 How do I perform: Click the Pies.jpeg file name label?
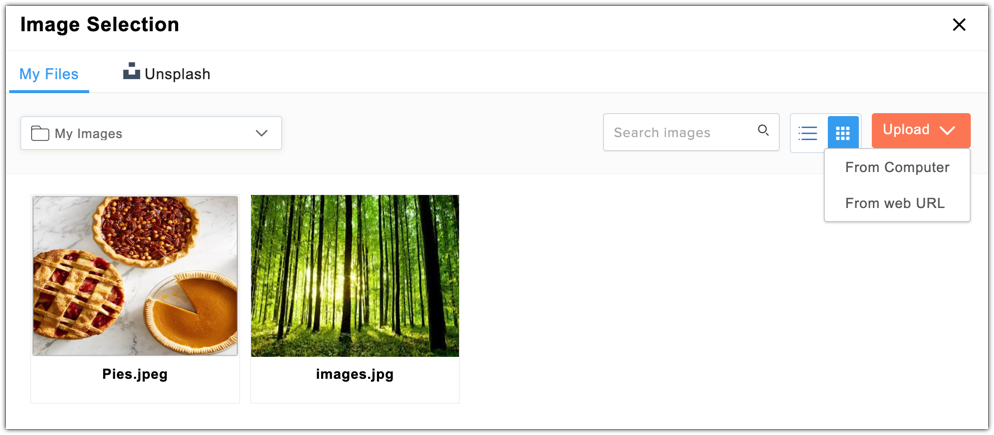point(135,374)
